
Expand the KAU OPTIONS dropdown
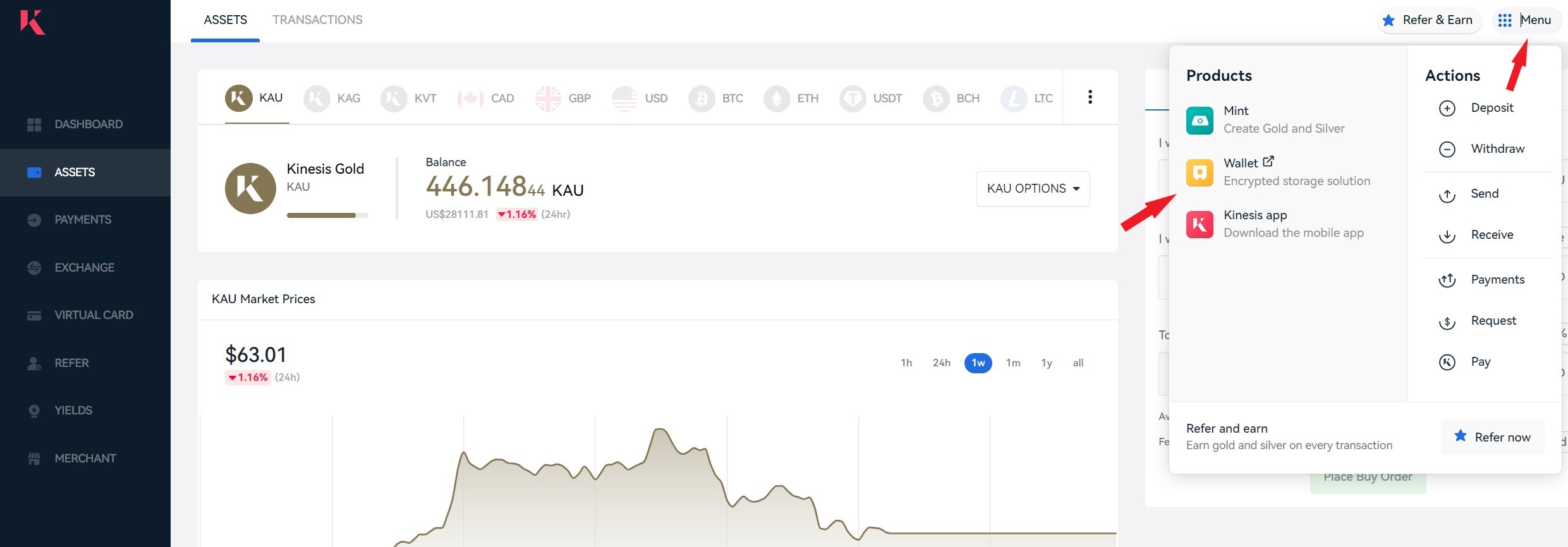click(1033, 188)
